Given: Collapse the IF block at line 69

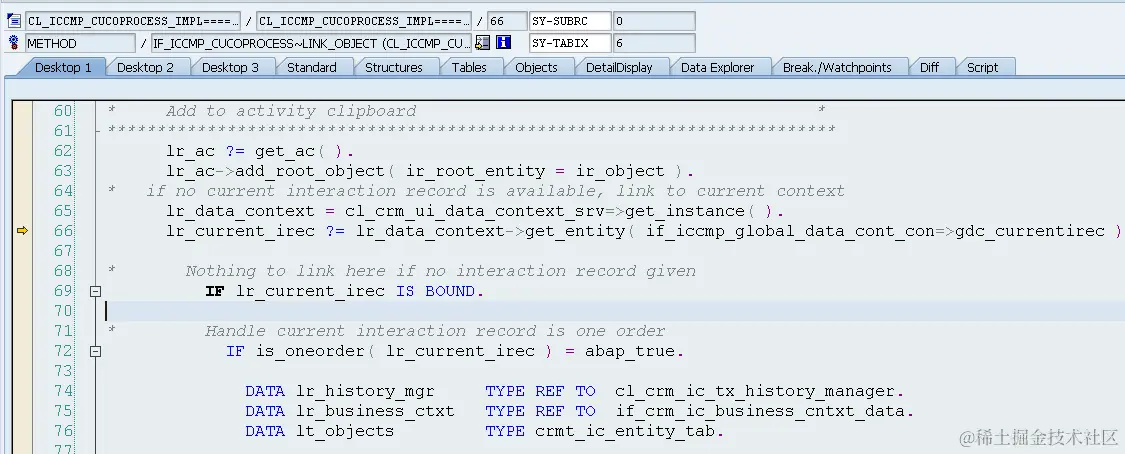Looking at the screenshot, I should coord(95,291).
